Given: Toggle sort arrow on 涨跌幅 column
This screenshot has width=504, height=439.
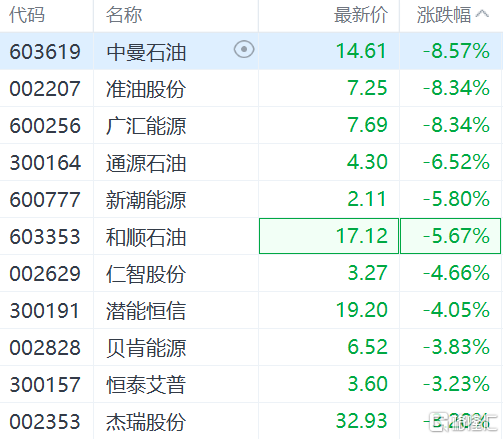Looking at the screenshot, I should coord(482,14).
